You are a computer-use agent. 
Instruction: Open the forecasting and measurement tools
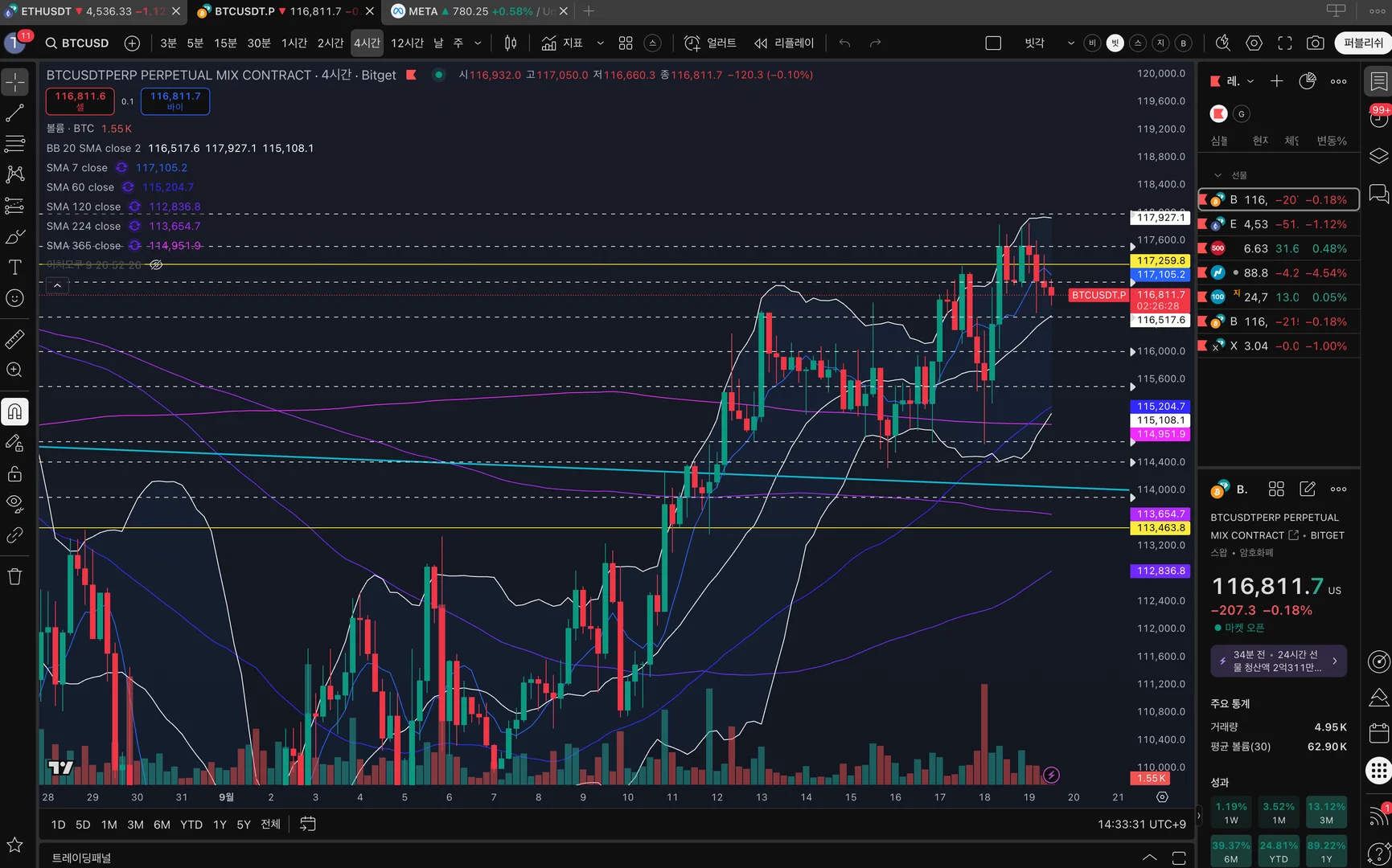(15, 206)
